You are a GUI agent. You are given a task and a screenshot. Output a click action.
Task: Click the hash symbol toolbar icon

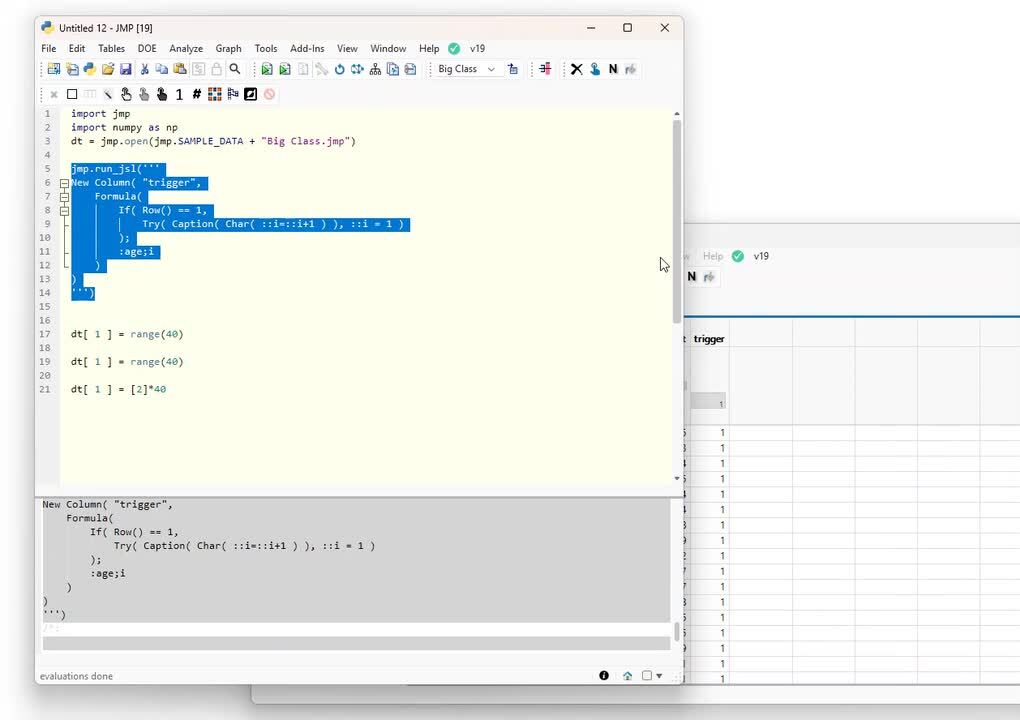click(x=197, y=94)
